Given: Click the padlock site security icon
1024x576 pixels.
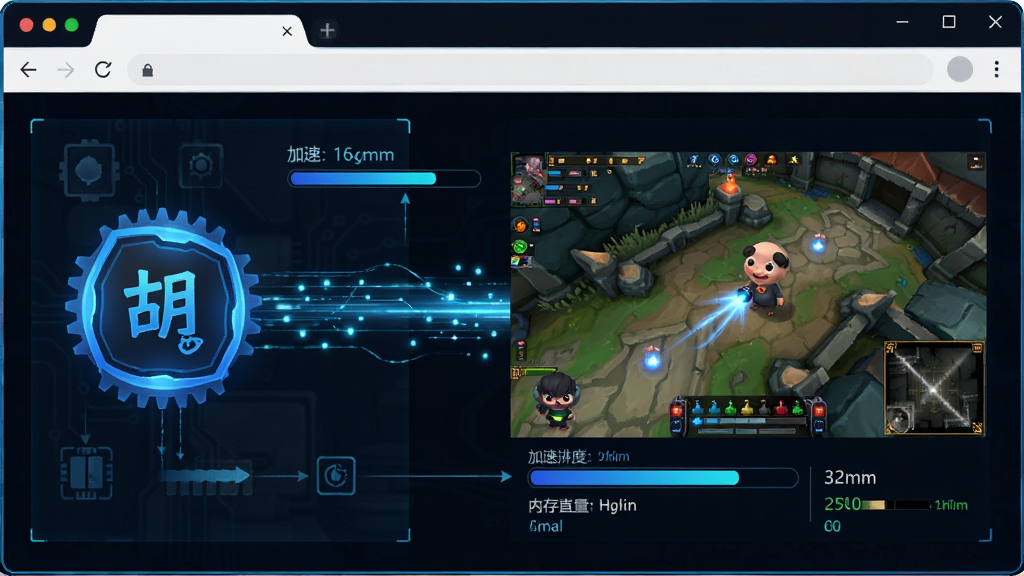Looking at the screenshot, I should 148,70.
